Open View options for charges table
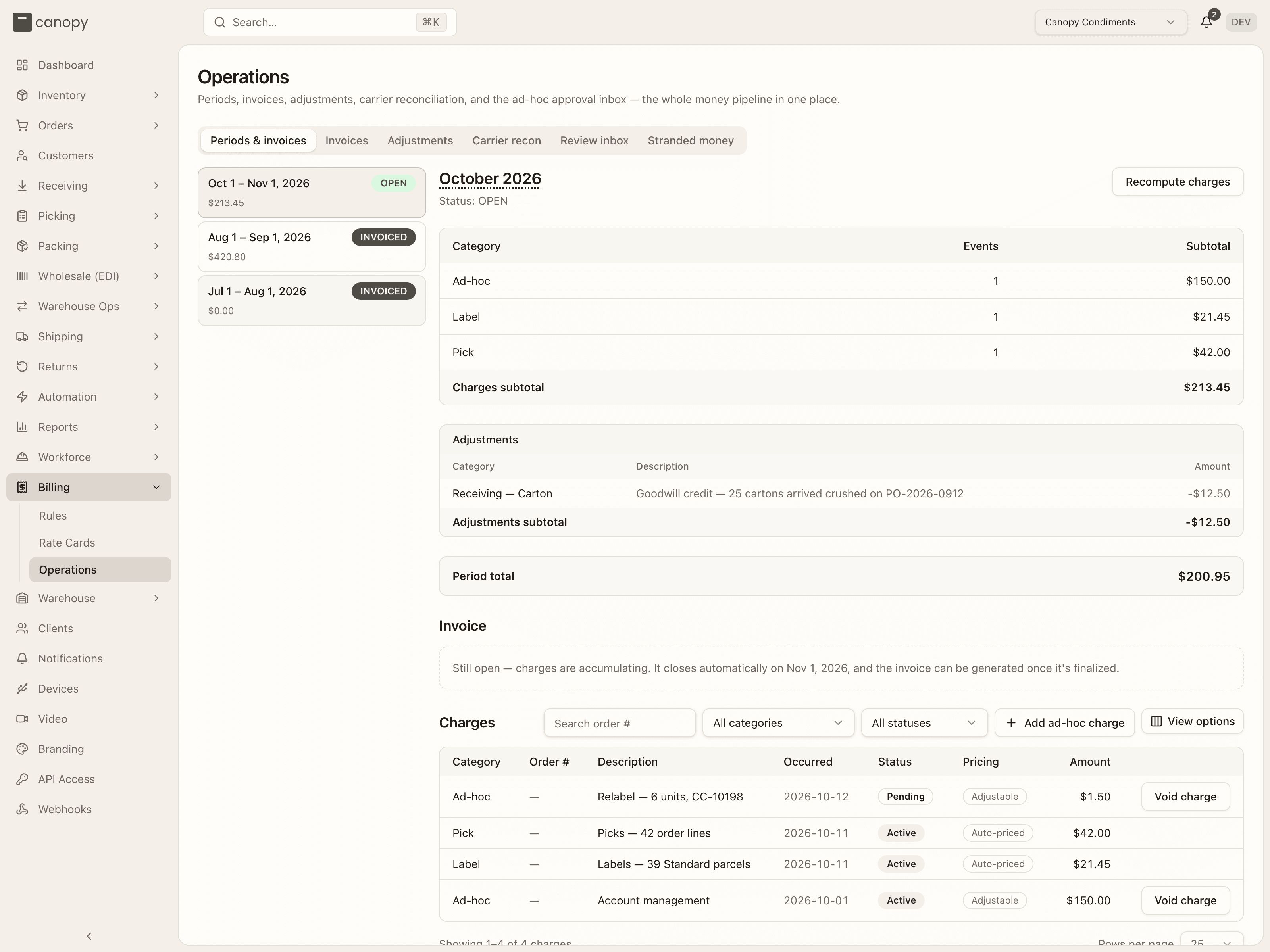The width and height of the screenshot is (1270, 952). tap(1192, 721)
